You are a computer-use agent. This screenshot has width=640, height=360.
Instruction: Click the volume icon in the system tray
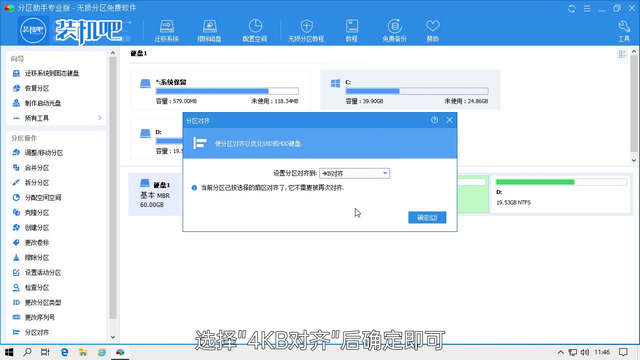point(584,352)
